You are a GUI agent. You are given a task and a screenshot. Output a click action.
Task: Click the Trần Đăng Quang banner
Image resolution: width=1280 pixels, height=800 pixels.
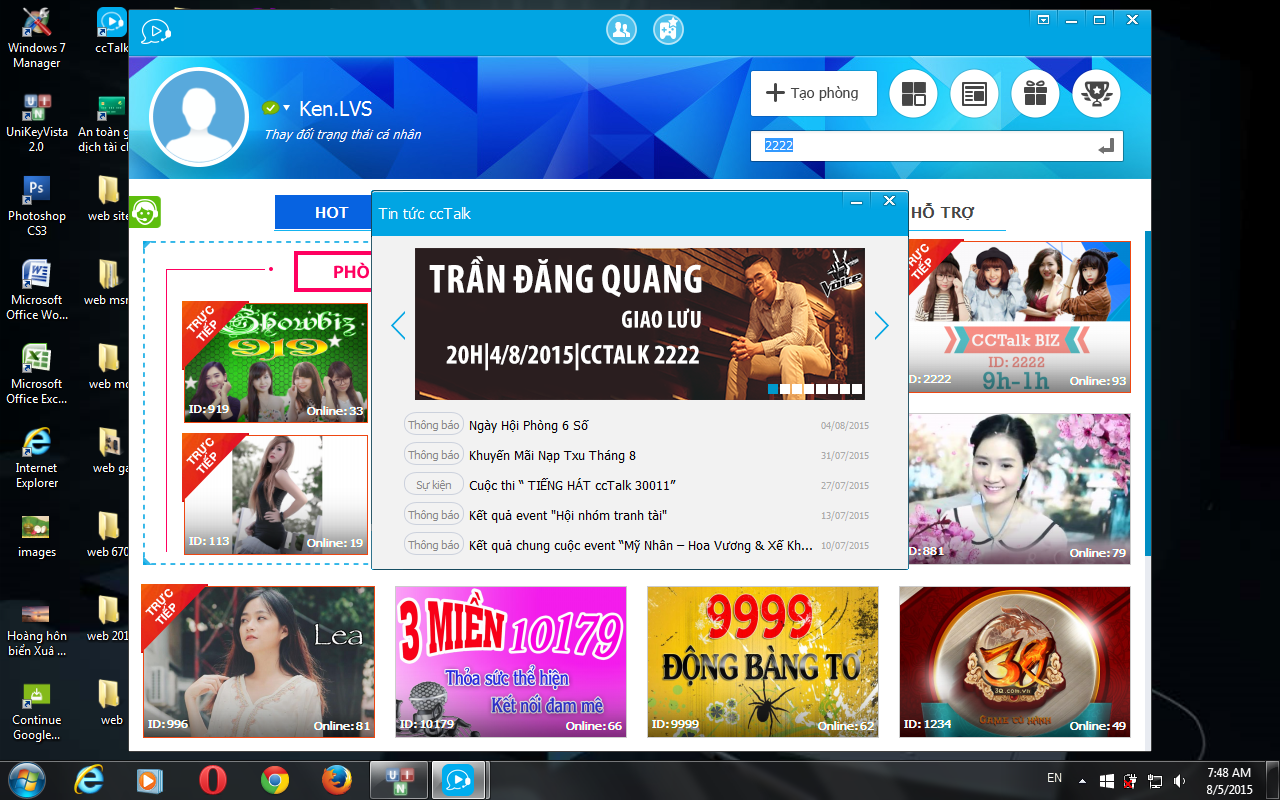click(640, 324)
